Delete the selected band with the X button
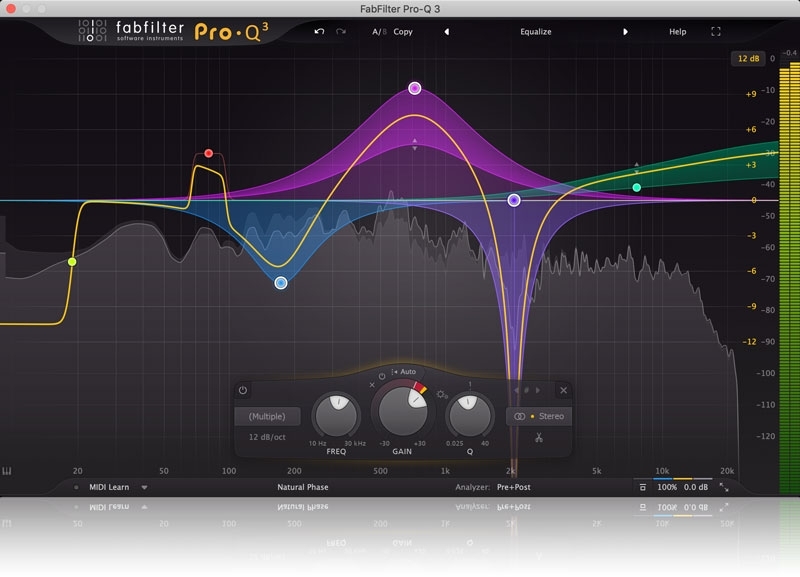The height and width of the screenshot is (577, 800). 563,390
